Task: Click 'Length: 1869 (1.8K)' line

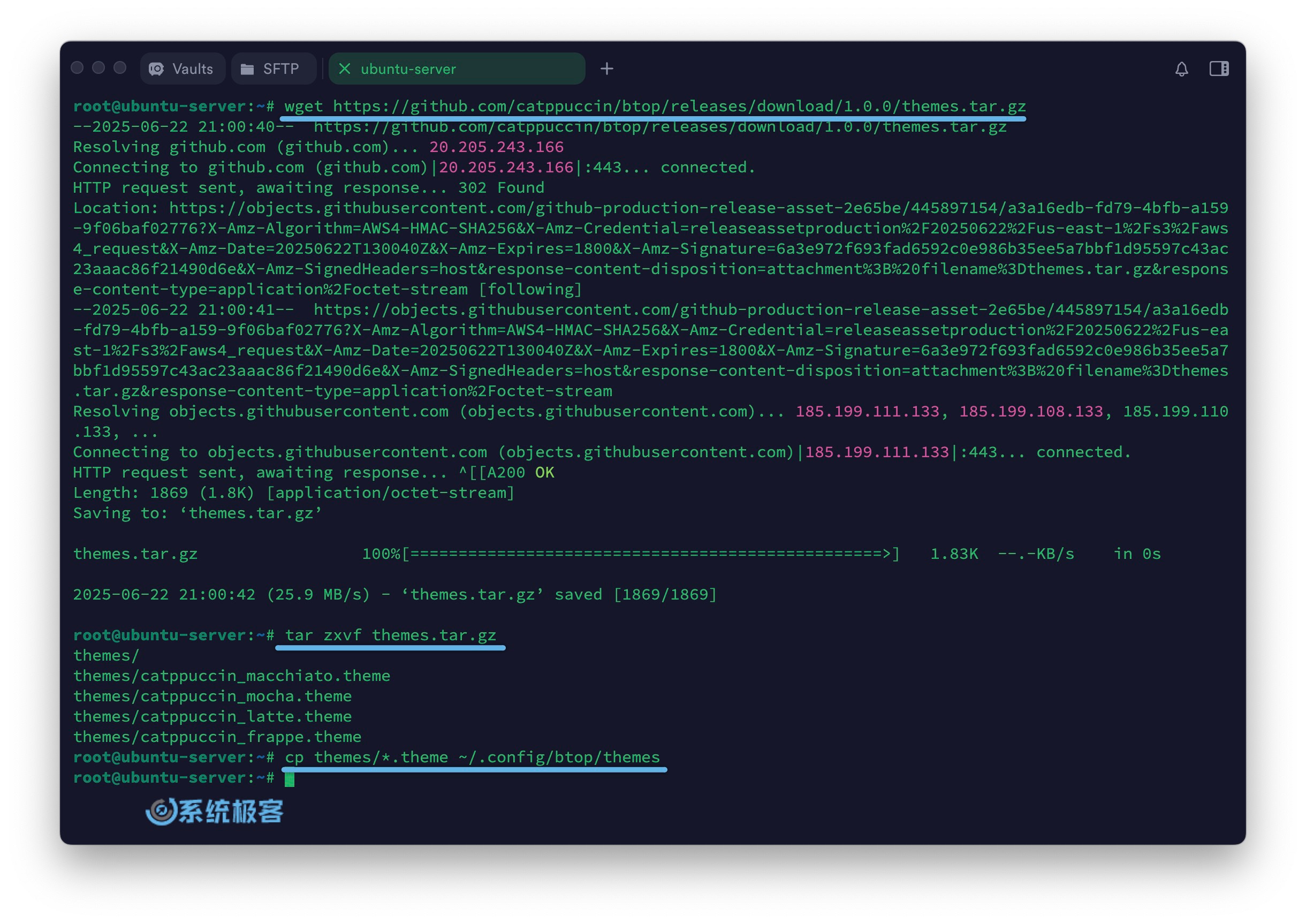Action: click(293, 493)
